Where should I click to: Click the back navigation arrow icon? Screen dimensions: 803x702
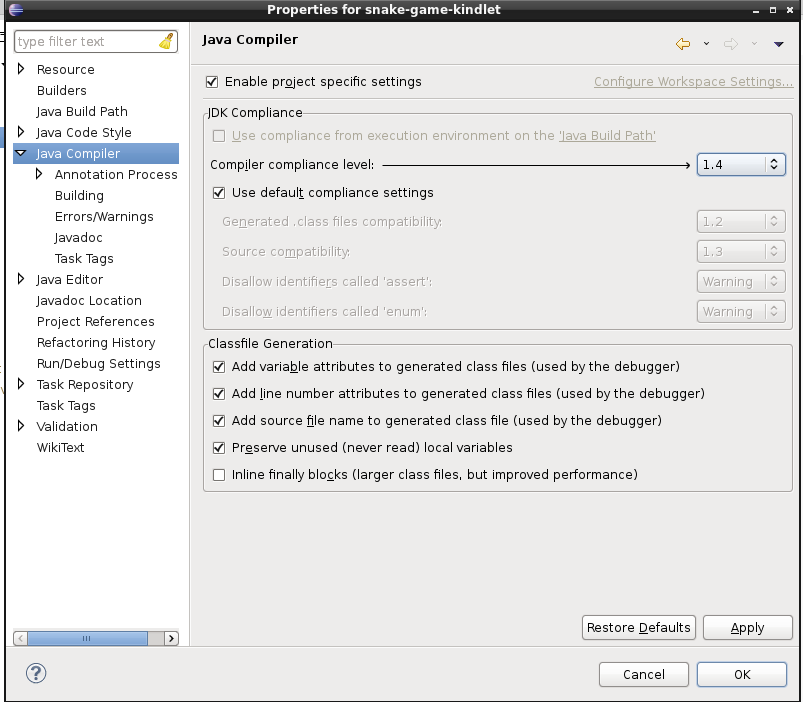(x=684, y=44)
